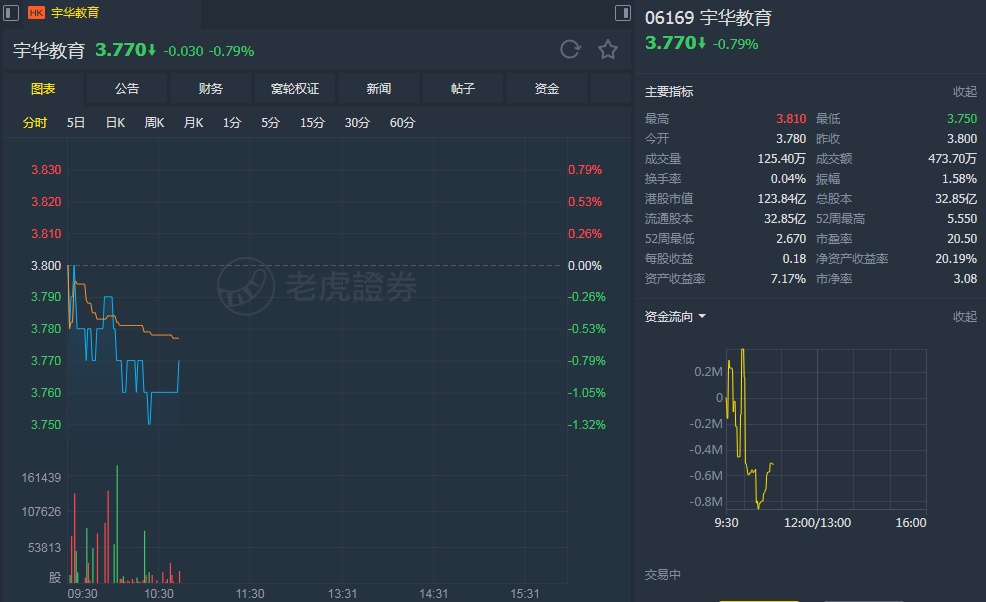The height and width of the screenshot is (602, 986).
Task: Click the refresh quote icon
Action: (570, 50)
